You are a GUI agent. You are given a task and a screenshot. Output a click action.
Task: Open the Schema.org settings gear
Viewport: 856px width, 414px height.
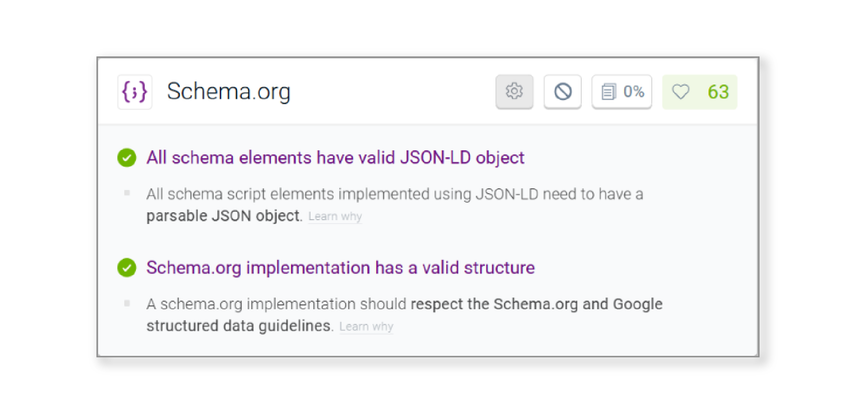tap(514, 92)
